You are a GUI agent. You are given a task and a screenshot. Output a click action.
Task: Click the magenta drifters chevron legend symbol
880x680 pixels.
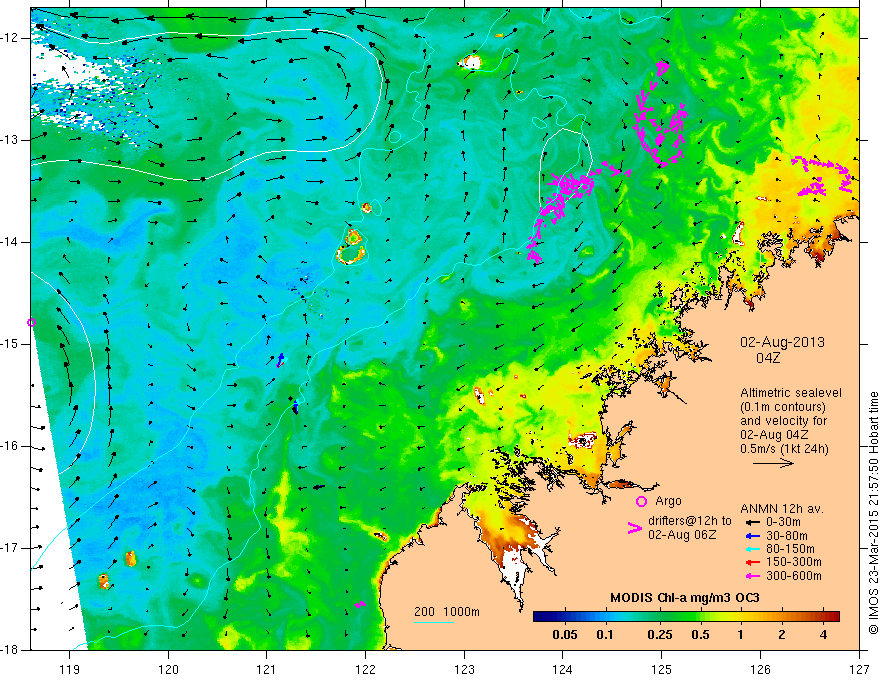click(634, 528)
